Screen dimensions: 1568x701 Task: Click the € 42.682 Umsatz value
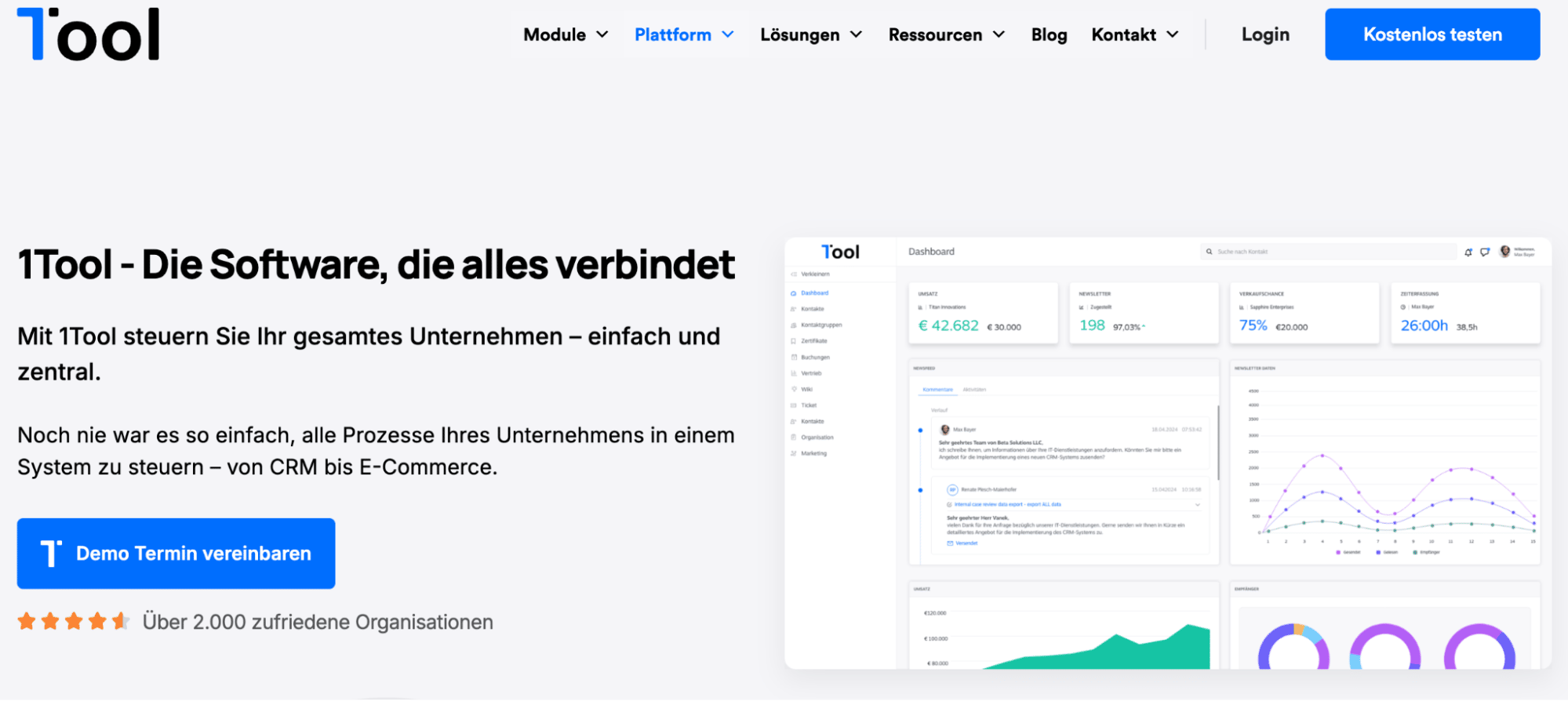tap(948, 325)
